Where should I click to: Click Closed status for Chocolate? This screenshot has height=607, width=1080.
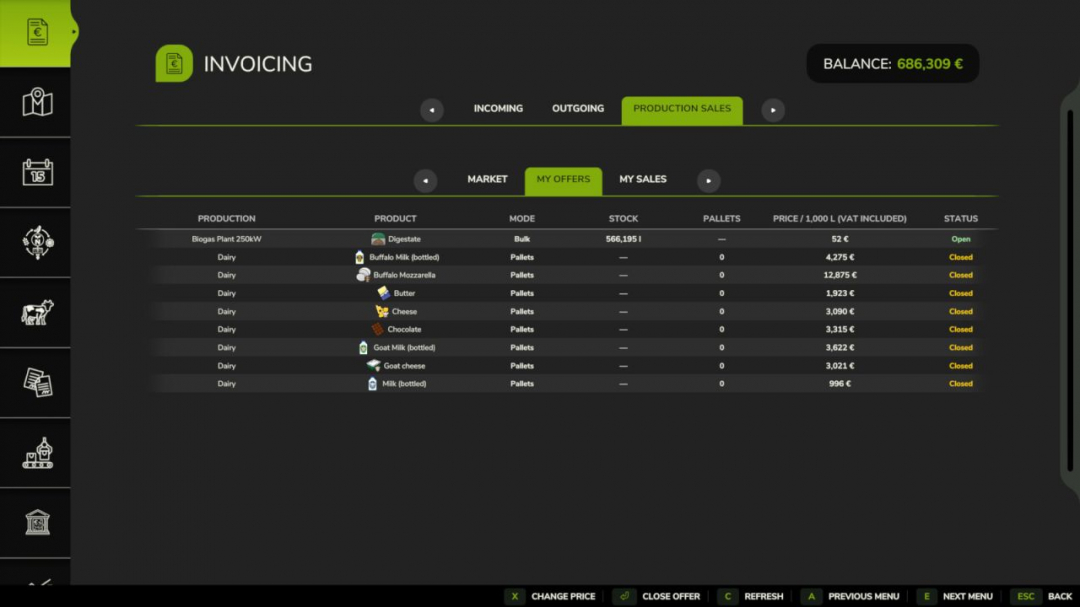click(x=960, y=329)
